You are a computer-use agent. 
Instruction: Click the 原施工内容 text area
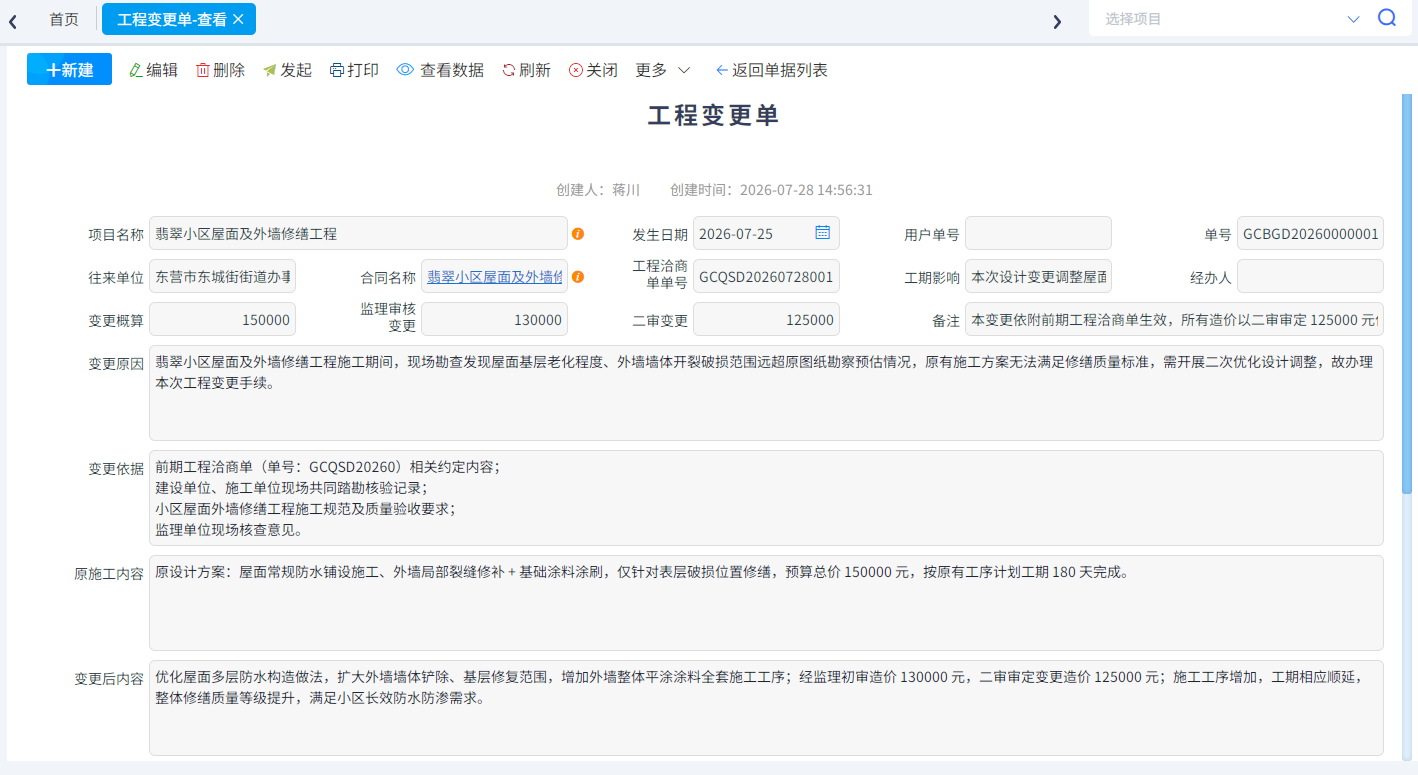766,603
